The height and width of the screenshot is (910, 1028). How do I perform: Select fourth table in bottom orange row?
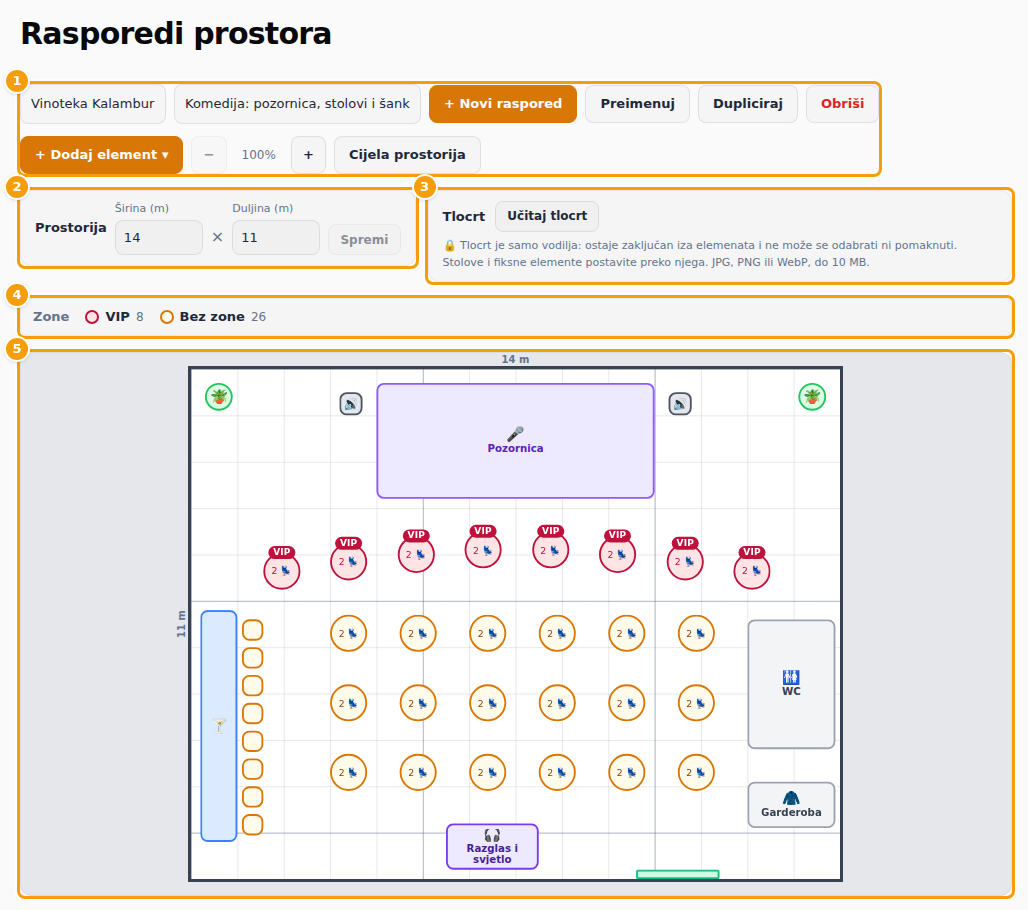[557, 772]
